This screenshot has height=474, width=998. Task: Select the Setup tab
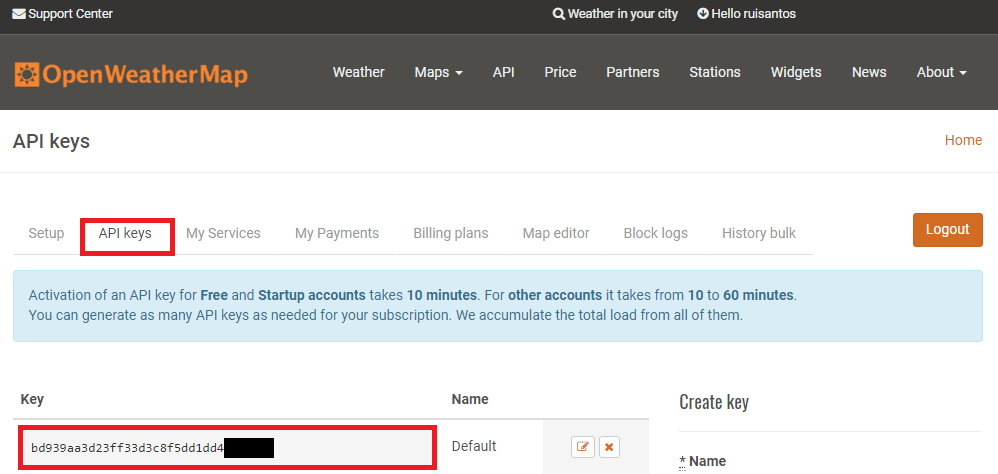click(46, 234)
